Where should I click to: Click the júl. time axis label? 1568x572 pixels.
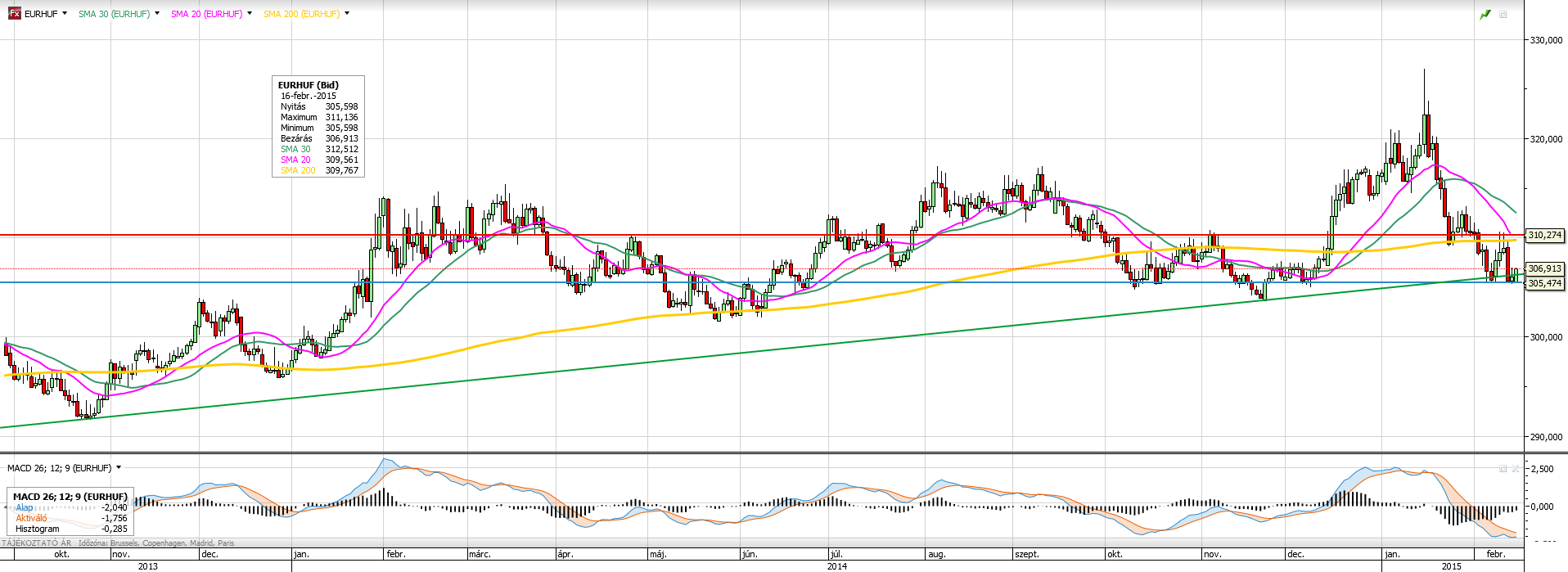(836, 554)
